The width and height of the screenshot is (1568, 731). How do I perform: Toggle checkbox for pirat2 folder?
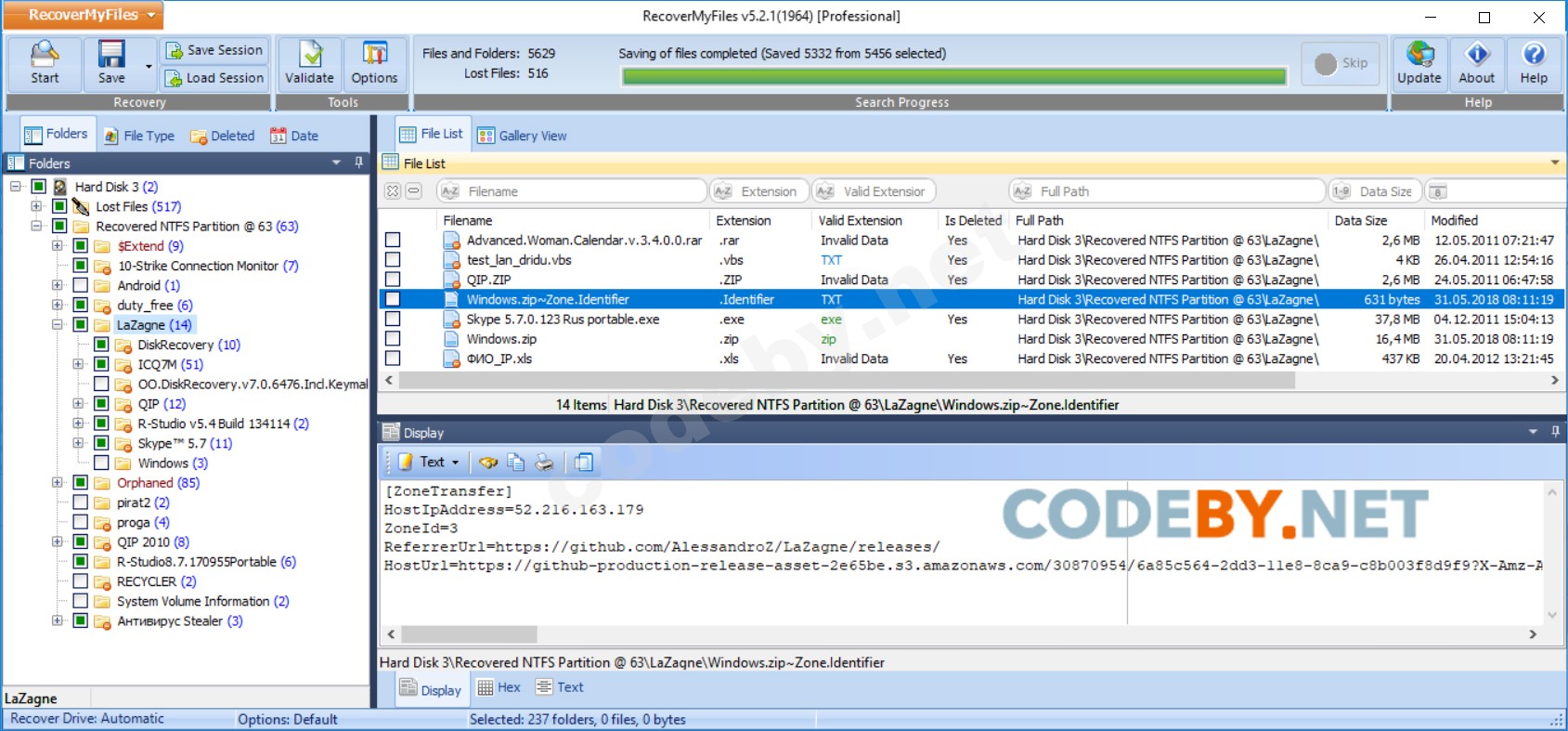pyautogui.click(x=80, y=503)
